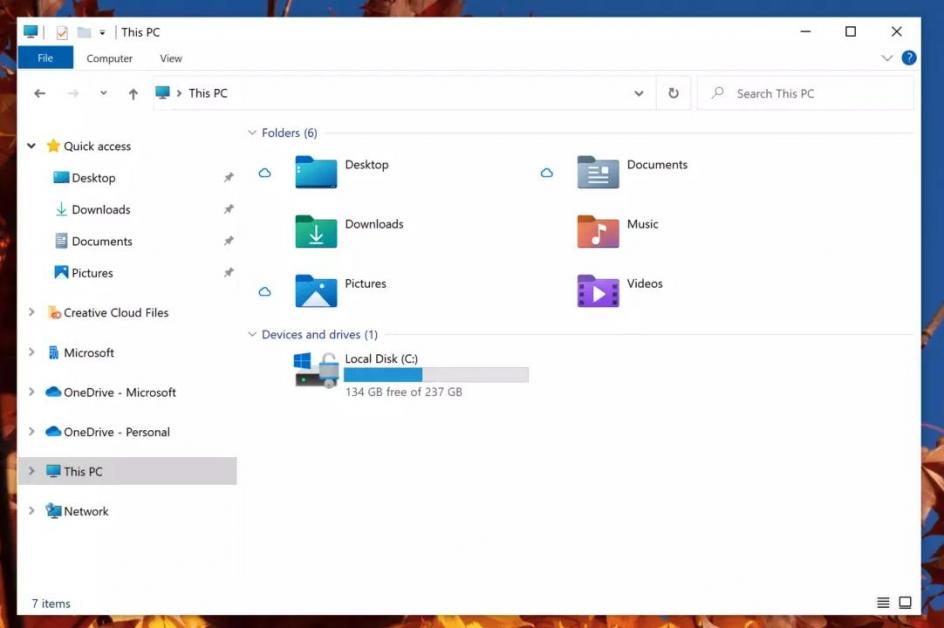Expand the Microsoft tree node
This screenshot has height=628, width=944.
coord(31,352)
